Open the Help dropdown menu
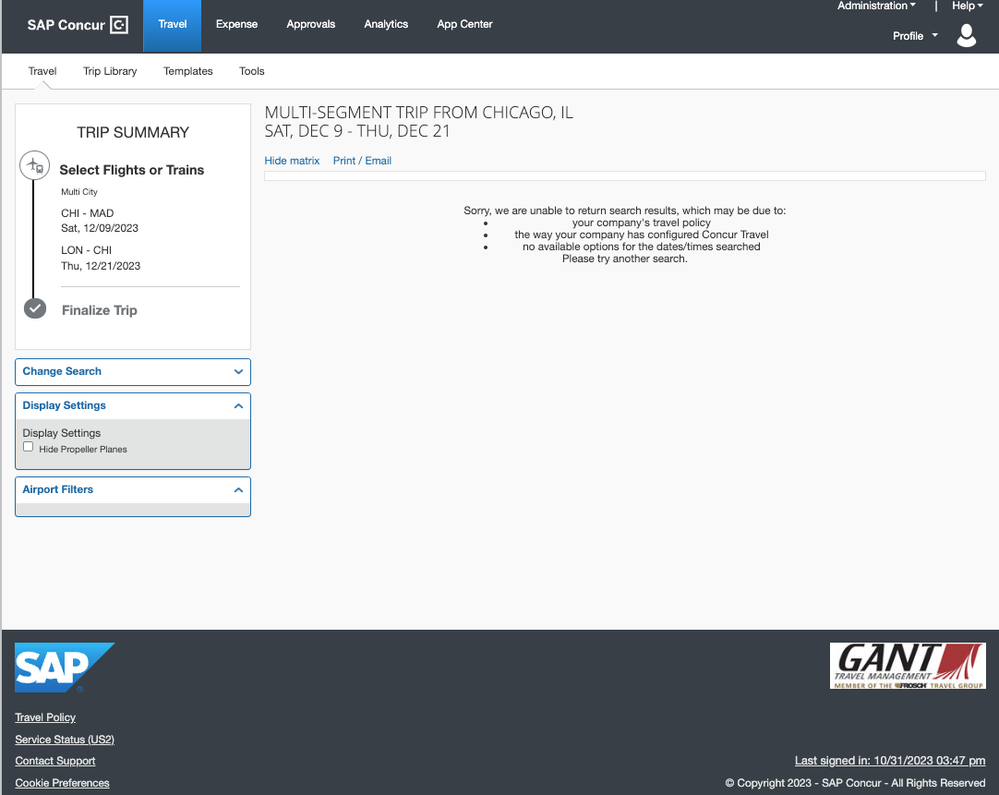The image size is (999, 795). pyautogui.click(x=967, y=6)
